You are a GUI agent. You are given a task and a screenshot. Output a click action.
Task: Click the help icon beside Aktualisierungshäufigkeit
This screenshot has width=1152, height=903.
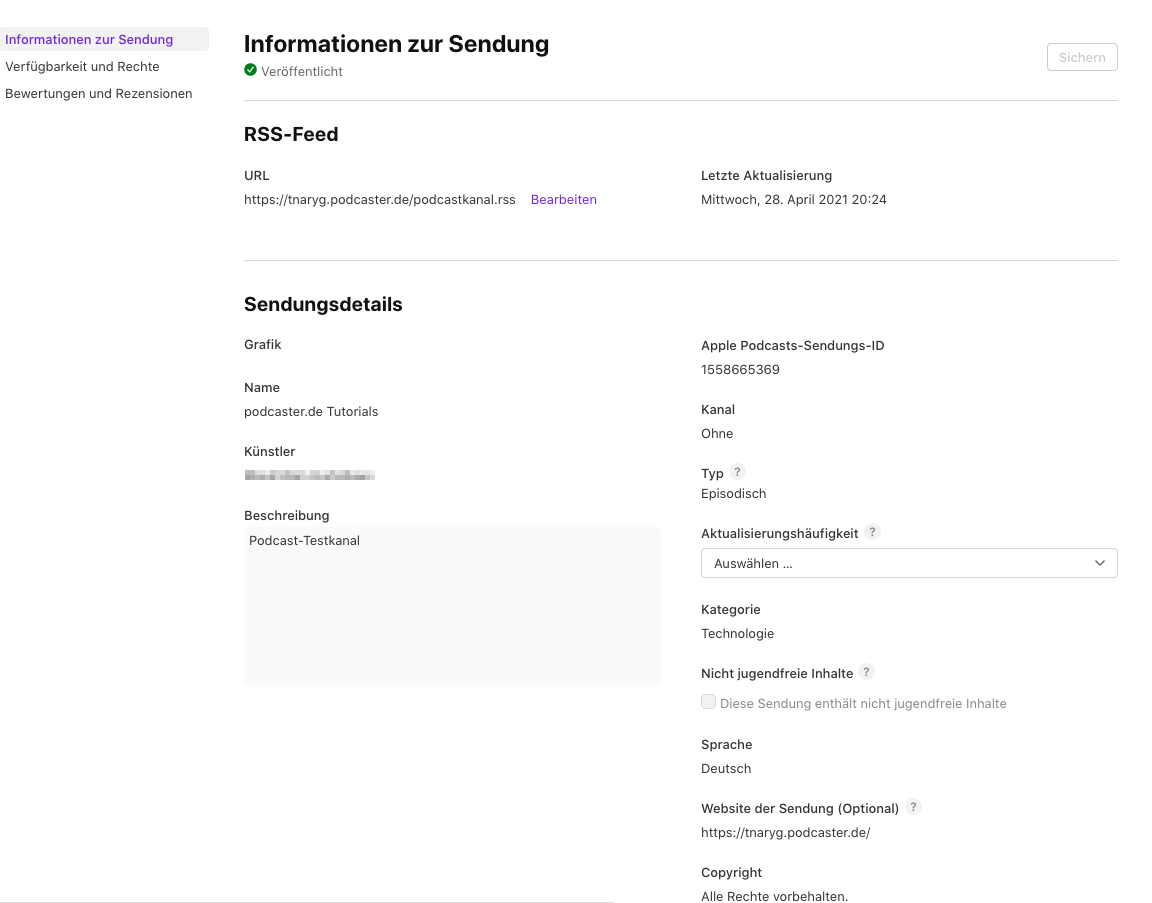point(872,532)
